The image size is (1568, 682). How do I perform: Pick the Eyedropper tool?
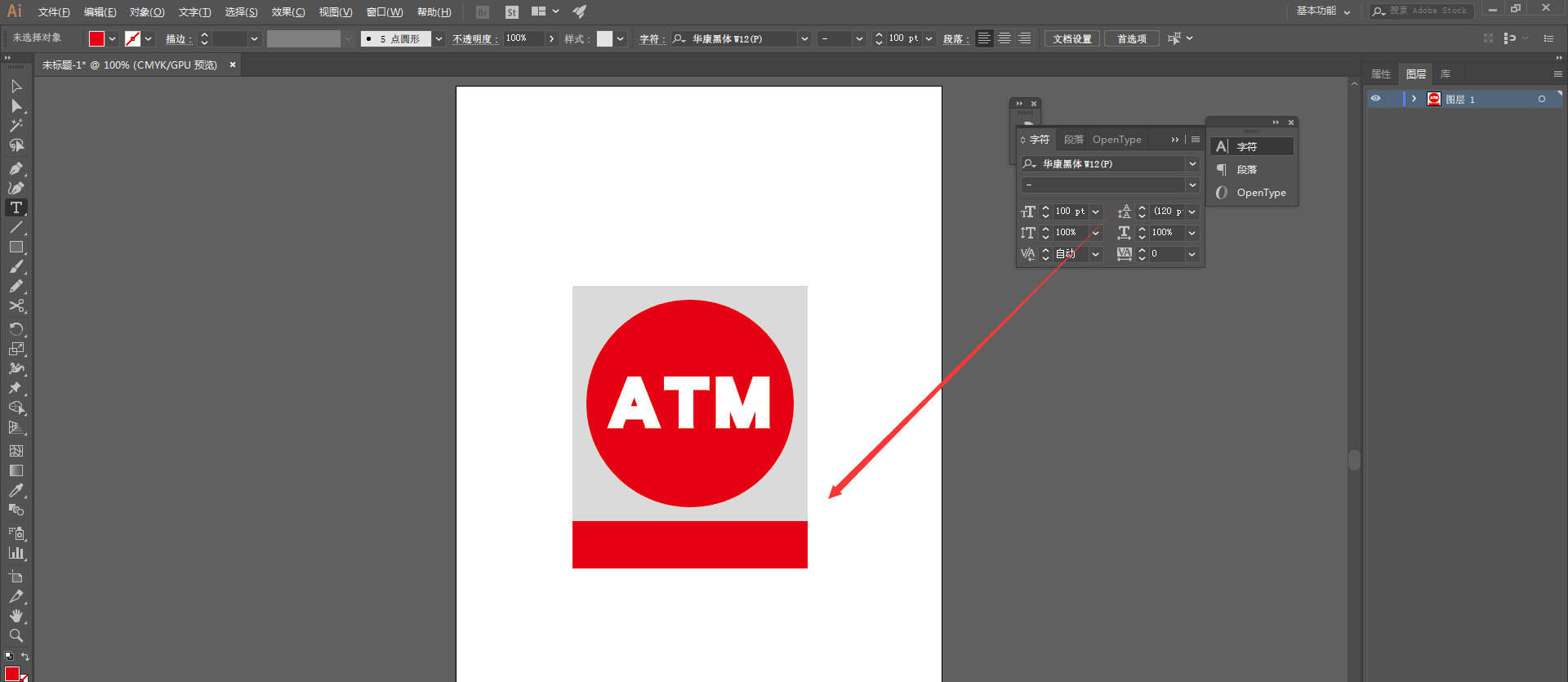16,490
